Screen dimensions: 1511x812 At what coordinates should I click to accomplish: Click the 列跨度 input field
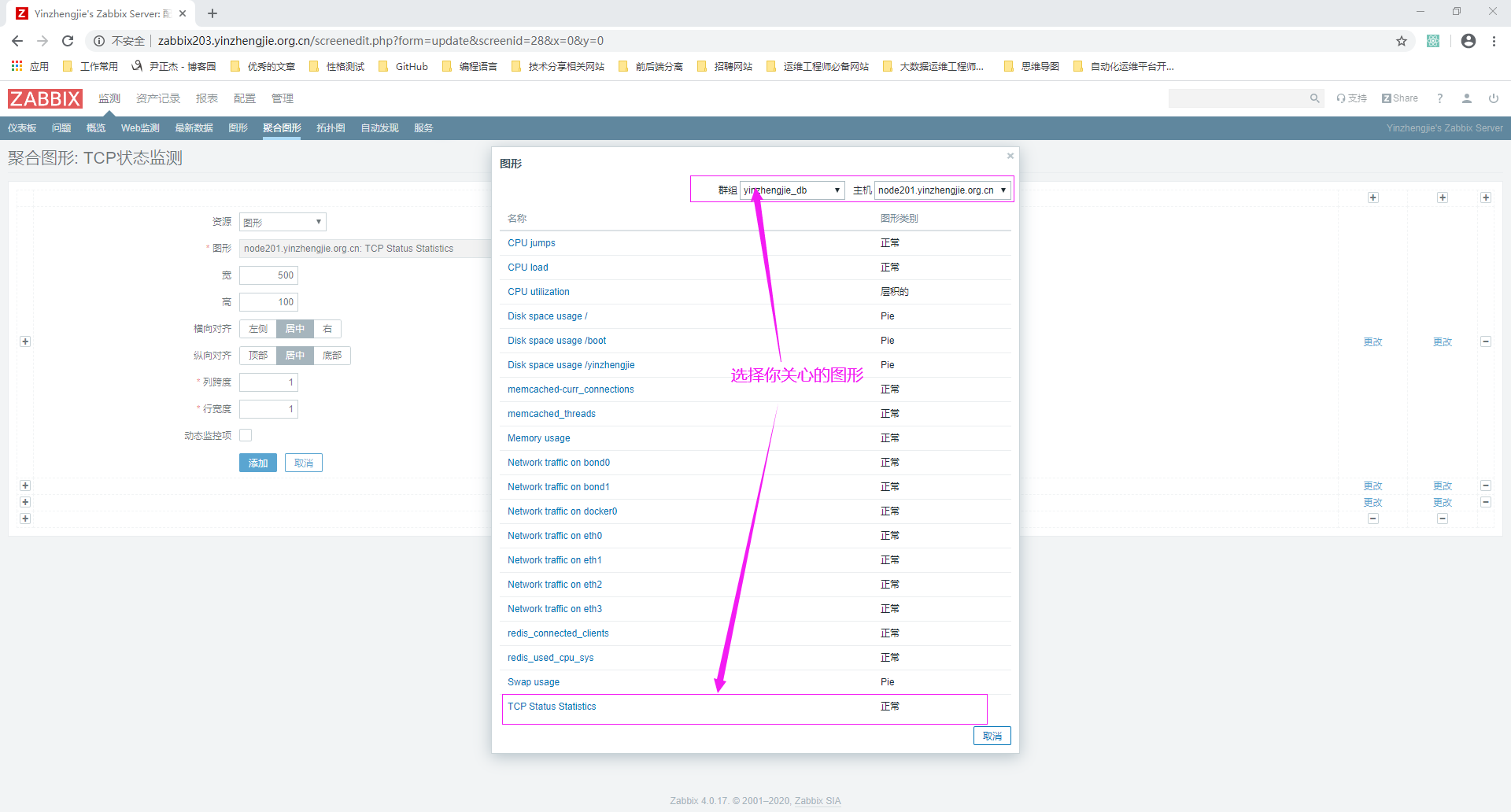click(268, 382)
